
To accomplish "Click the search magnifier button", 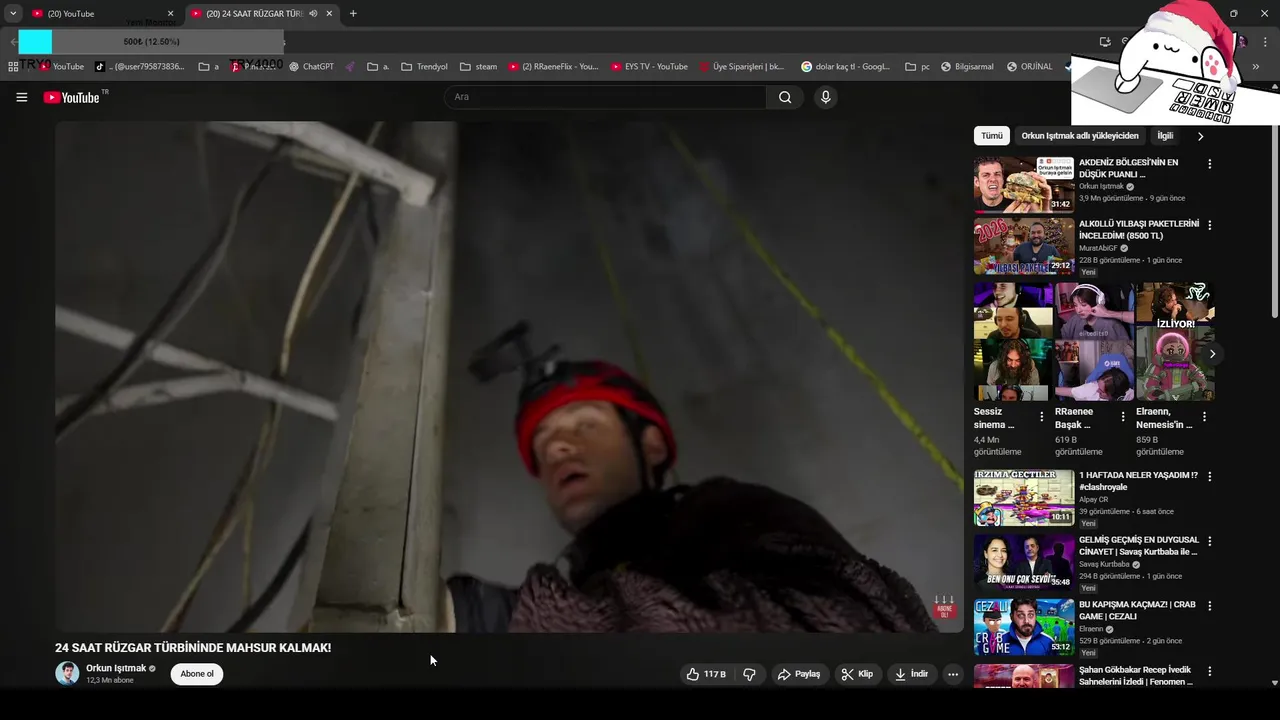I will (785, 97).
